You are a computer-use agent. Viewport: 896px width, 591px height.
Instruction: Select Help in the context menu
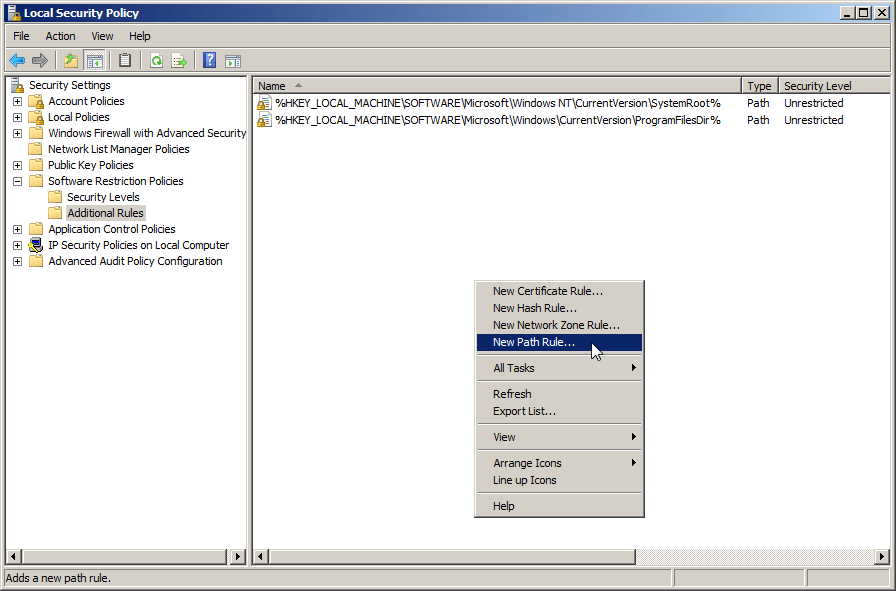pyautogui.click(x=559, y=506)
